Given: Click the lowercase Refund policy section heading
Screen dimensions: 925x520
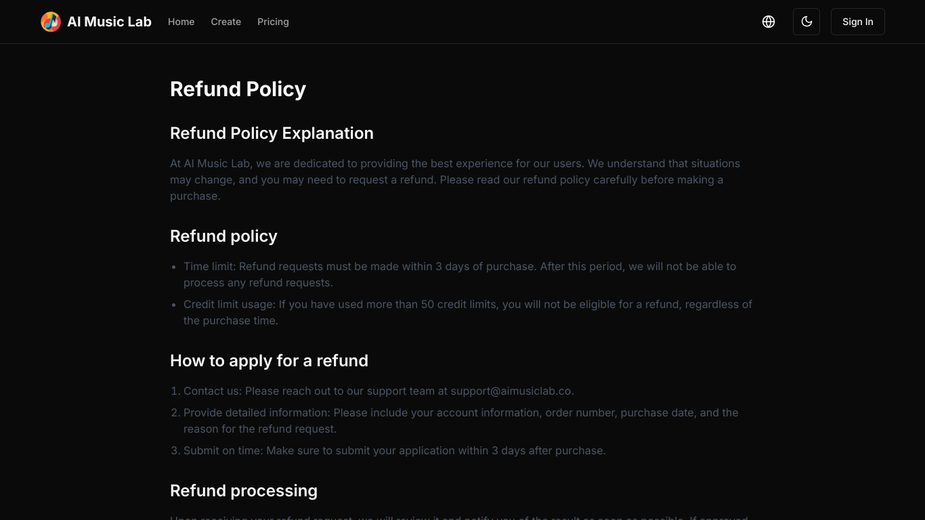Looking at the screenshot, I should [224, 236].
